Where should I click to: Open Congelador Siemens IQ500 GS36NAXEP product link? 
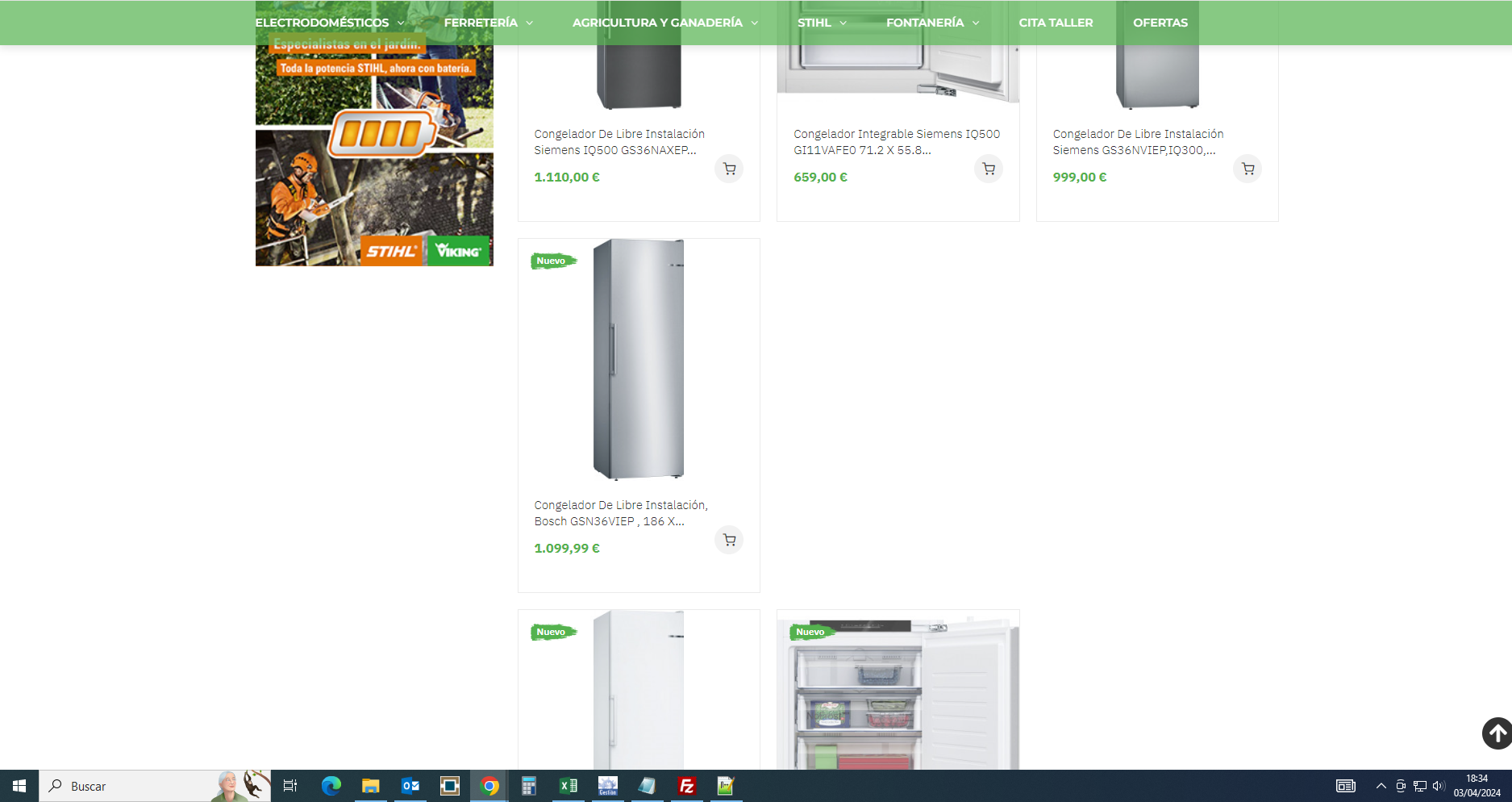pos(619,142)
